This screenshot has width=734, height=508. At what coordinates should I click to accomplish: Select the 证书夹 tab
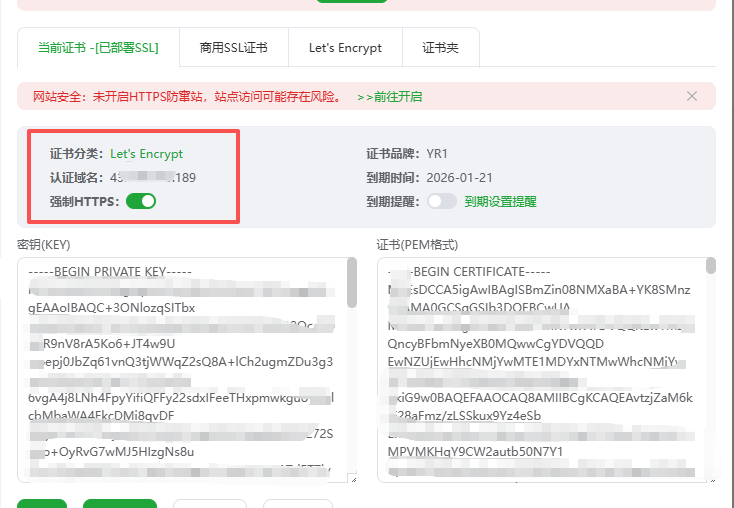(440, 47)
